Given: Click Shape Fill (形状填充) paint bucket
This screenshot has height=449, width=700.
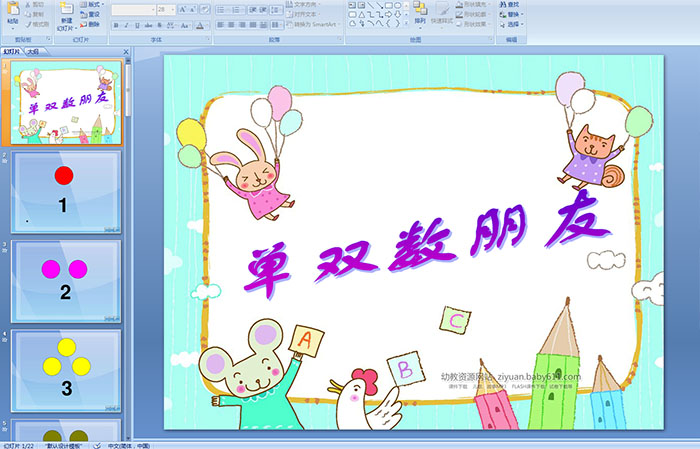Looking at the screenshot, I should [x=459, y=4].
